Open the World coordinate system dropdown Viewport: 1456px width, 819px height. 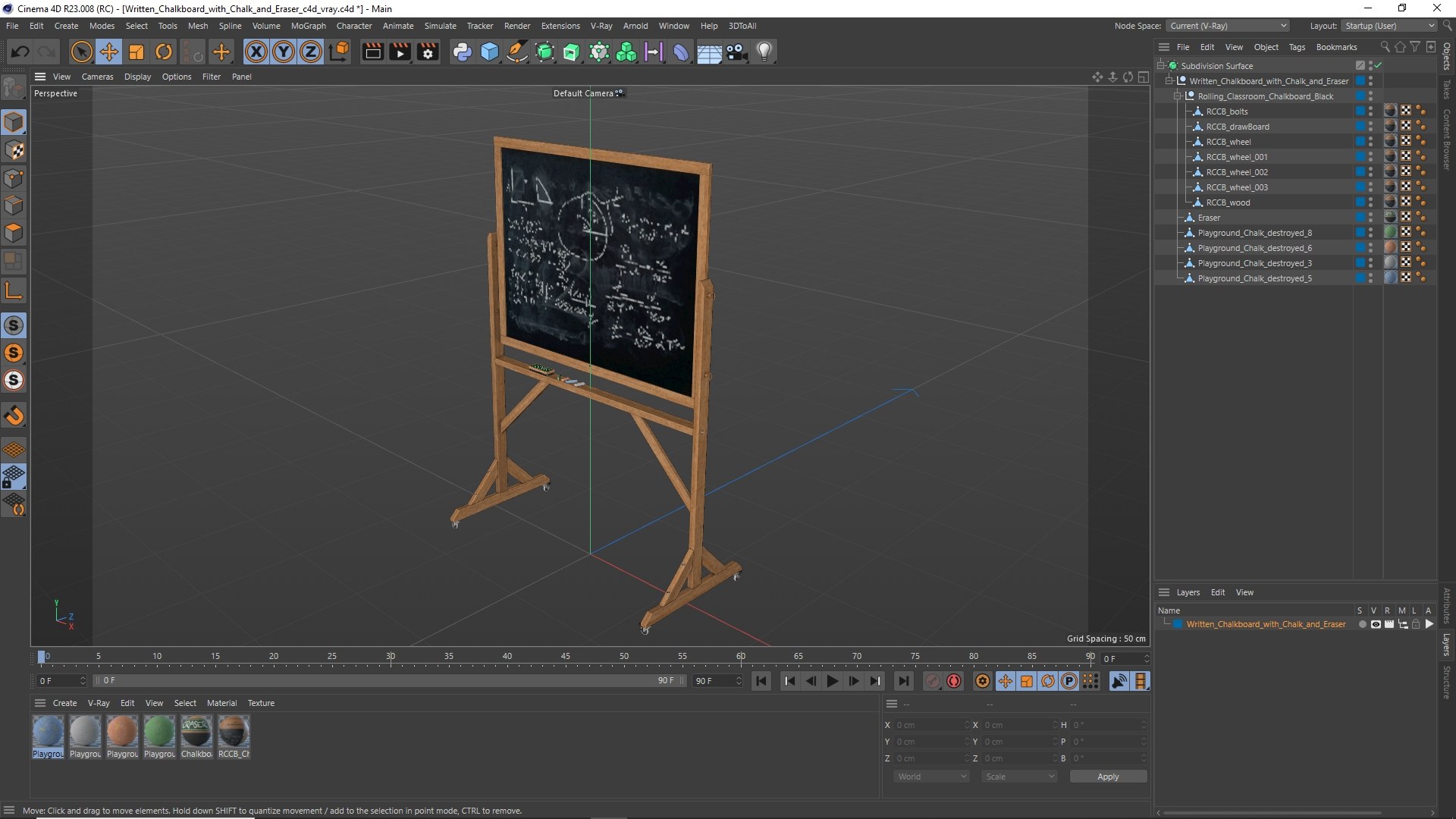point(931,777)
